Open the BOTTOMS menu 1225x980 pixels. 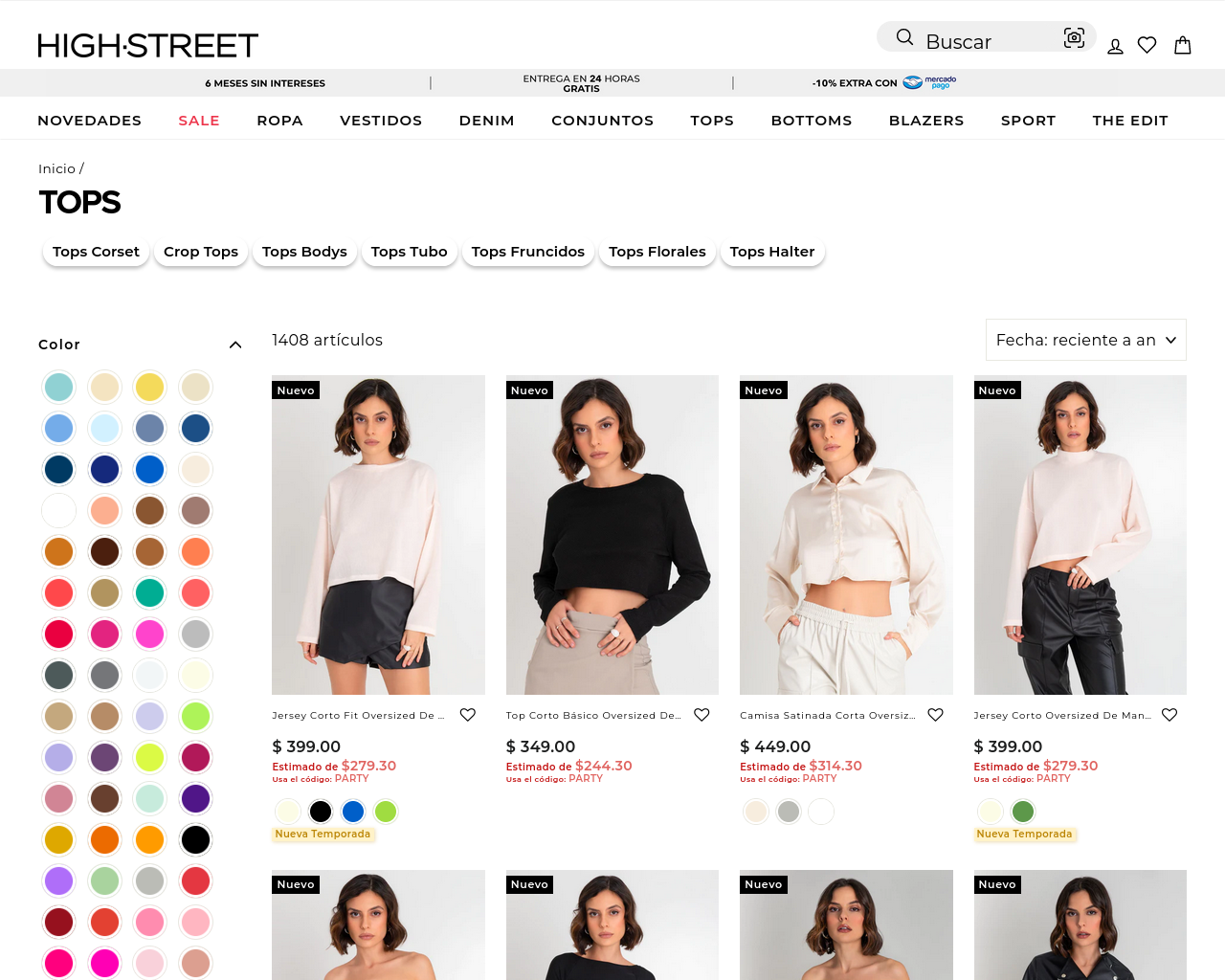tap(812, 121)
